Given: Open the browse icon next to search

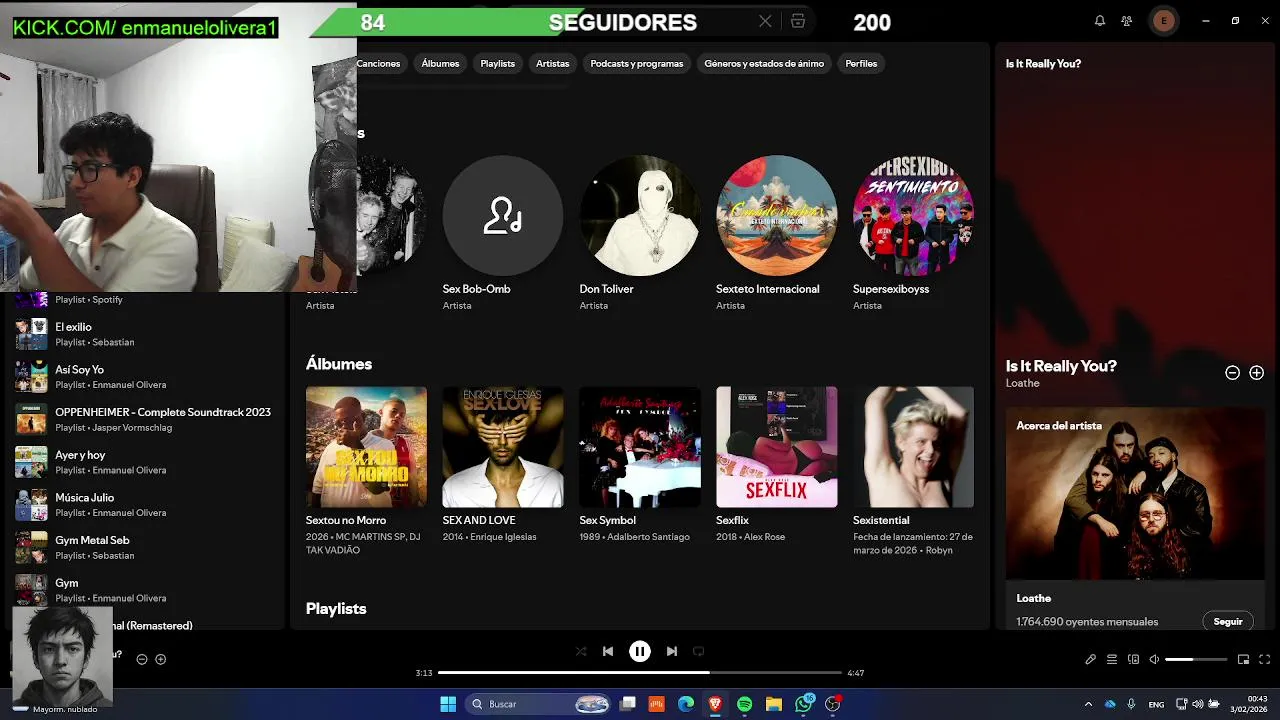Looking at the screenshot, I should (x=797, y=21).
